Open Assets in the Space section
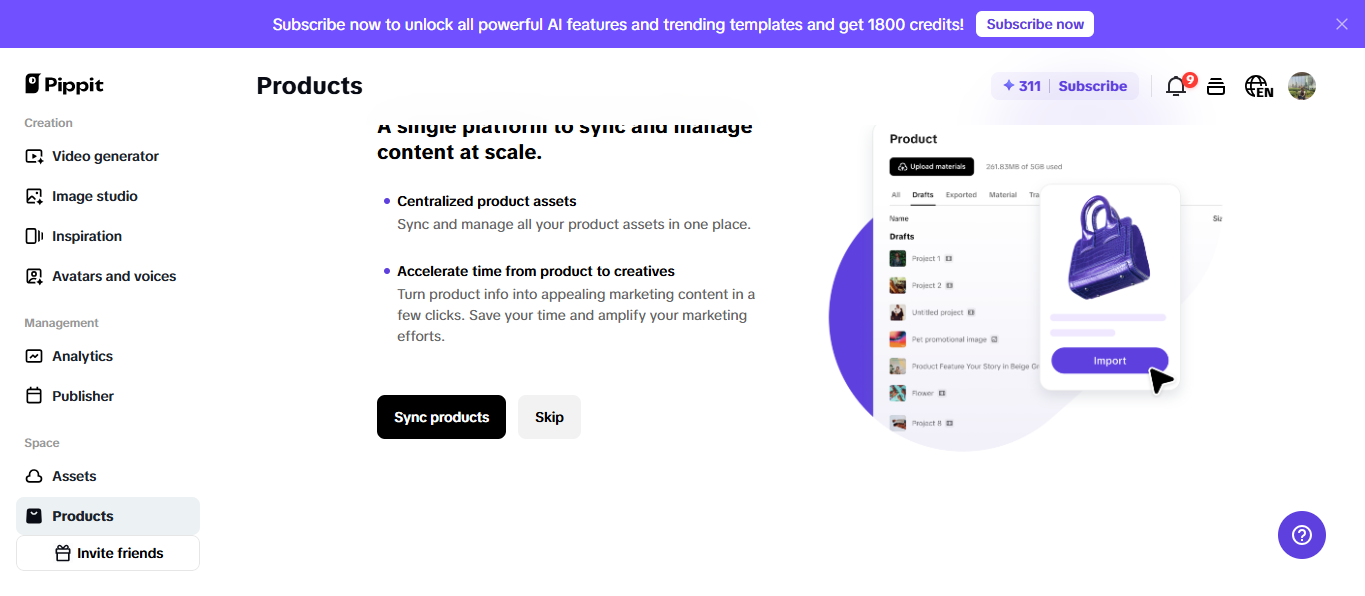This screenshot has width=1365, height=596. click(x=74, y=476)
